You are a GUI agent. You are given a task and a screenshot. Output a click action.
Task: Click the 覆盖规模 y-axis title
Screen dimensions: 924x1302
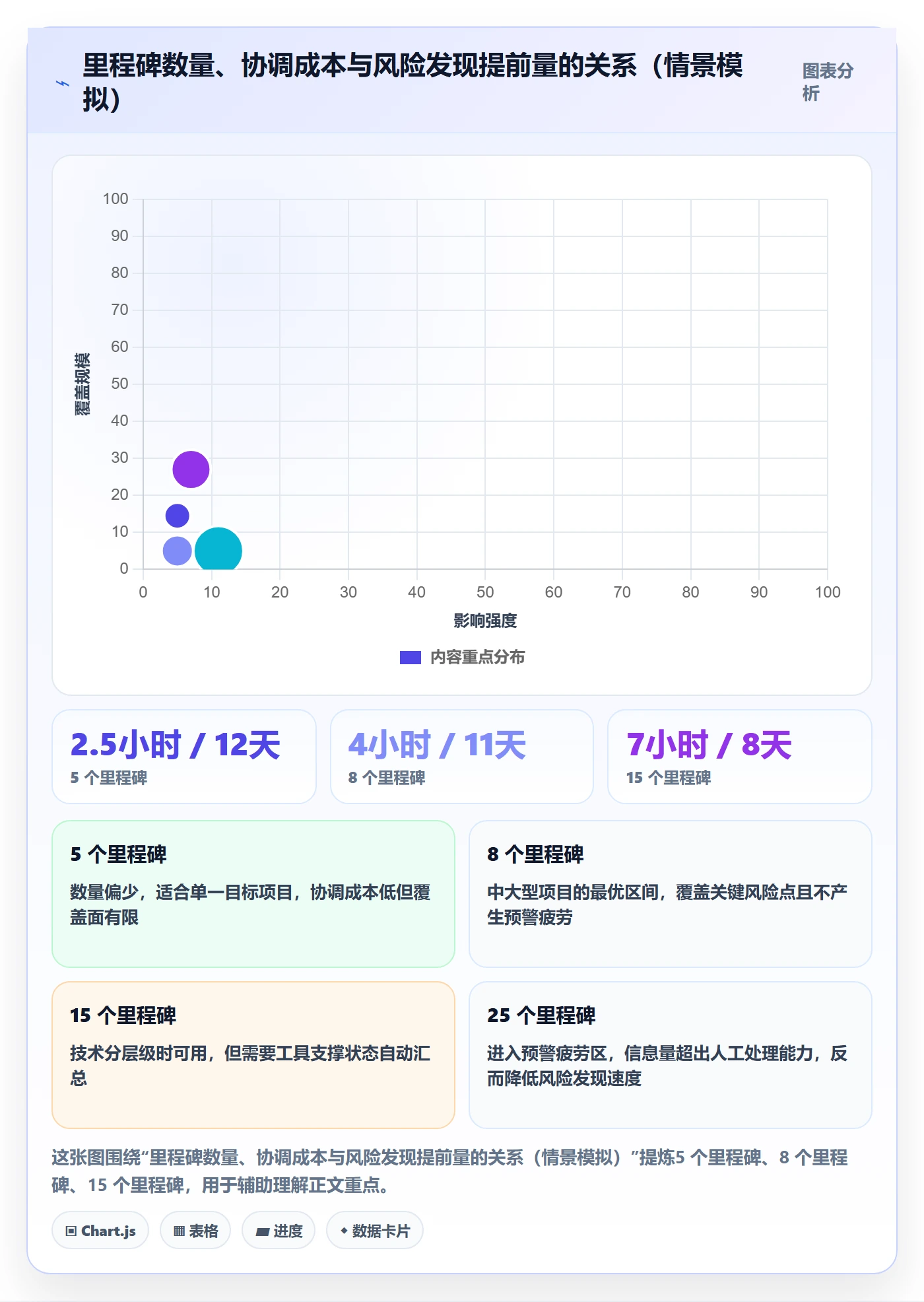(82, 384)
